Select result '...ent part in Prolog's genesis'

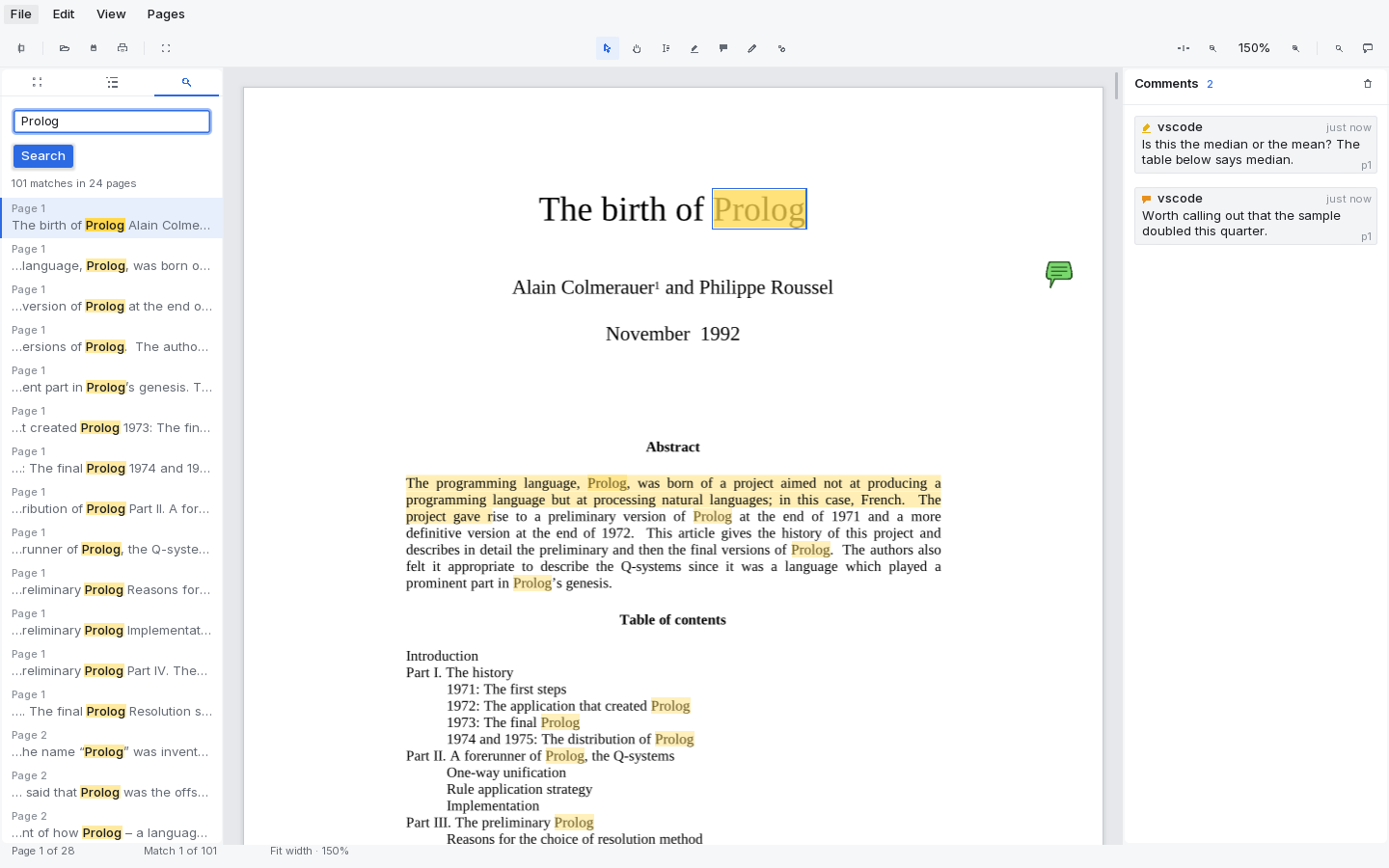(x=112, y=380)
